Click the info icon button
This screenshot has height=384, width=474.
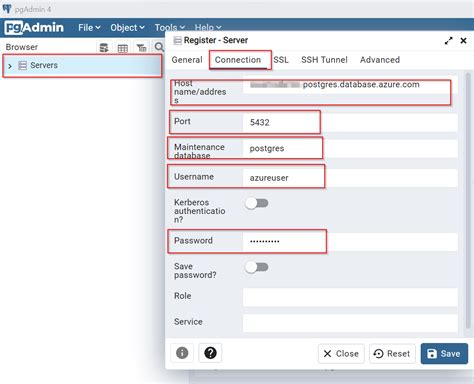click(x=182, y=353)
